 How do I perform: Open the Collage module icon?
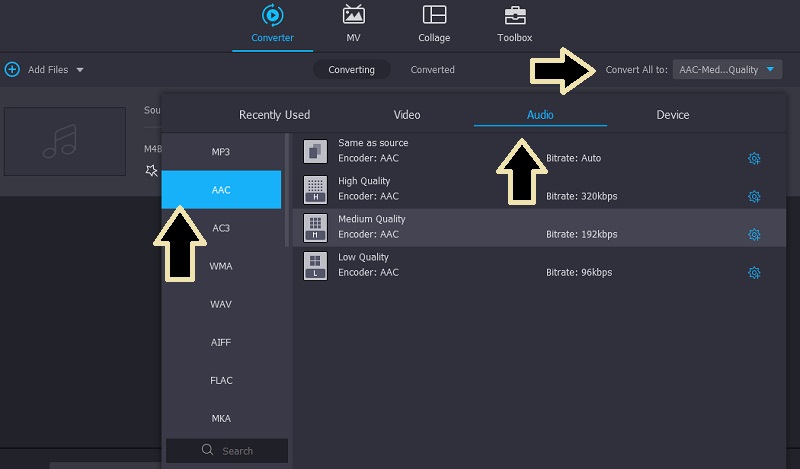(434, 16)
